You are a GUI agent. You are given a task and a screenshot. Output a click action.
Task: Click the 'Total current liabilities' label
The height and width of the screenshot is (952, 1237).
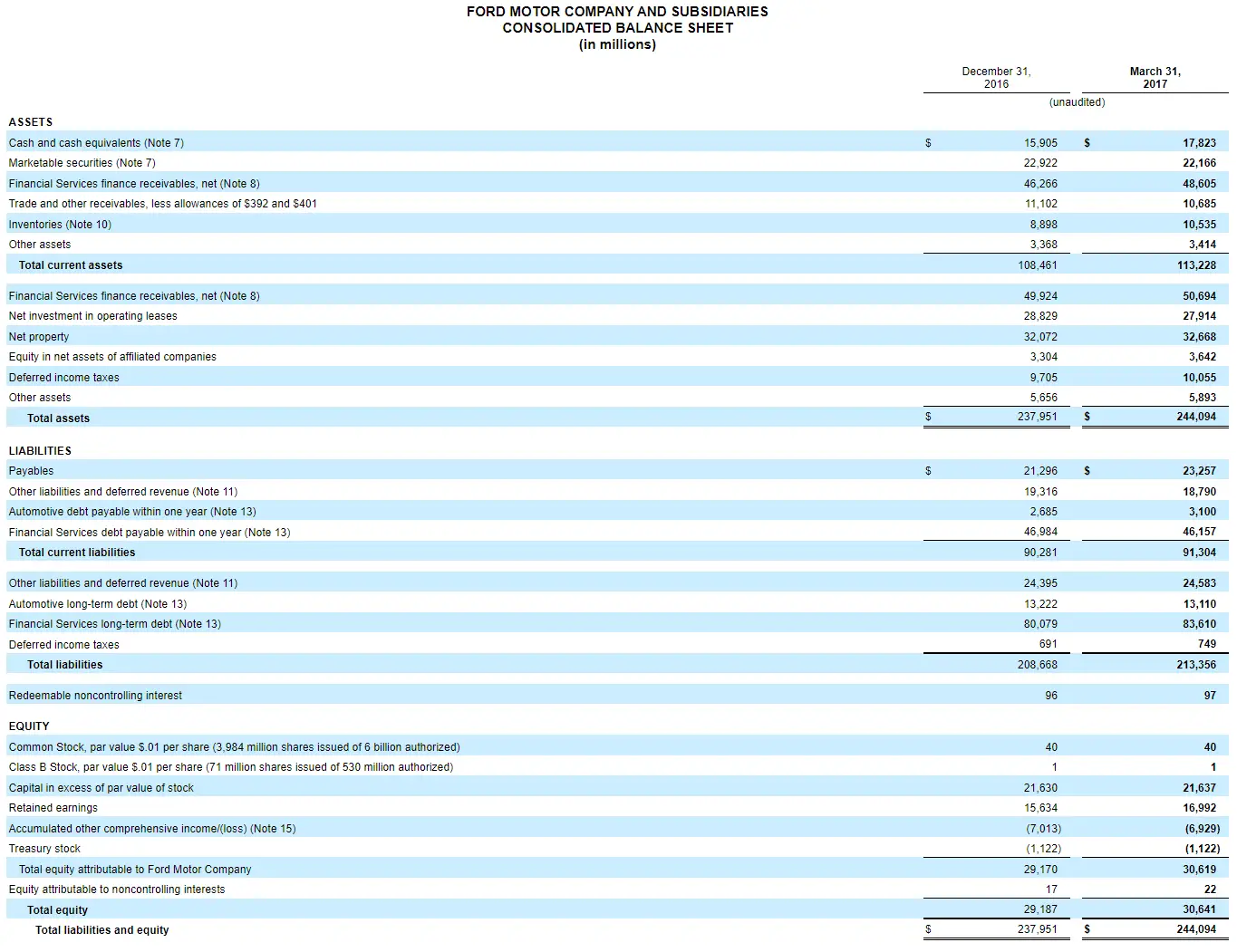tap(77, 553)
